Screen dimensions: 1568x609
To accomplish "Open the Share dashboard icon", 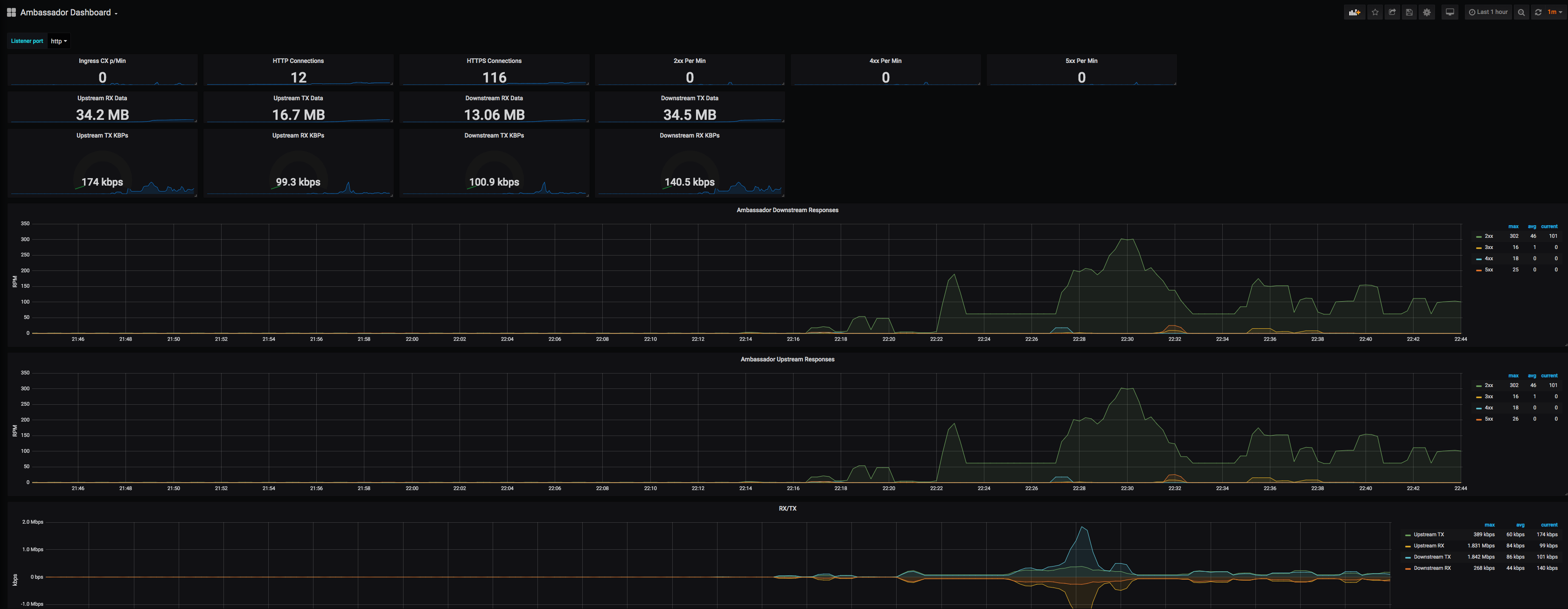I will click(1392, 12).
